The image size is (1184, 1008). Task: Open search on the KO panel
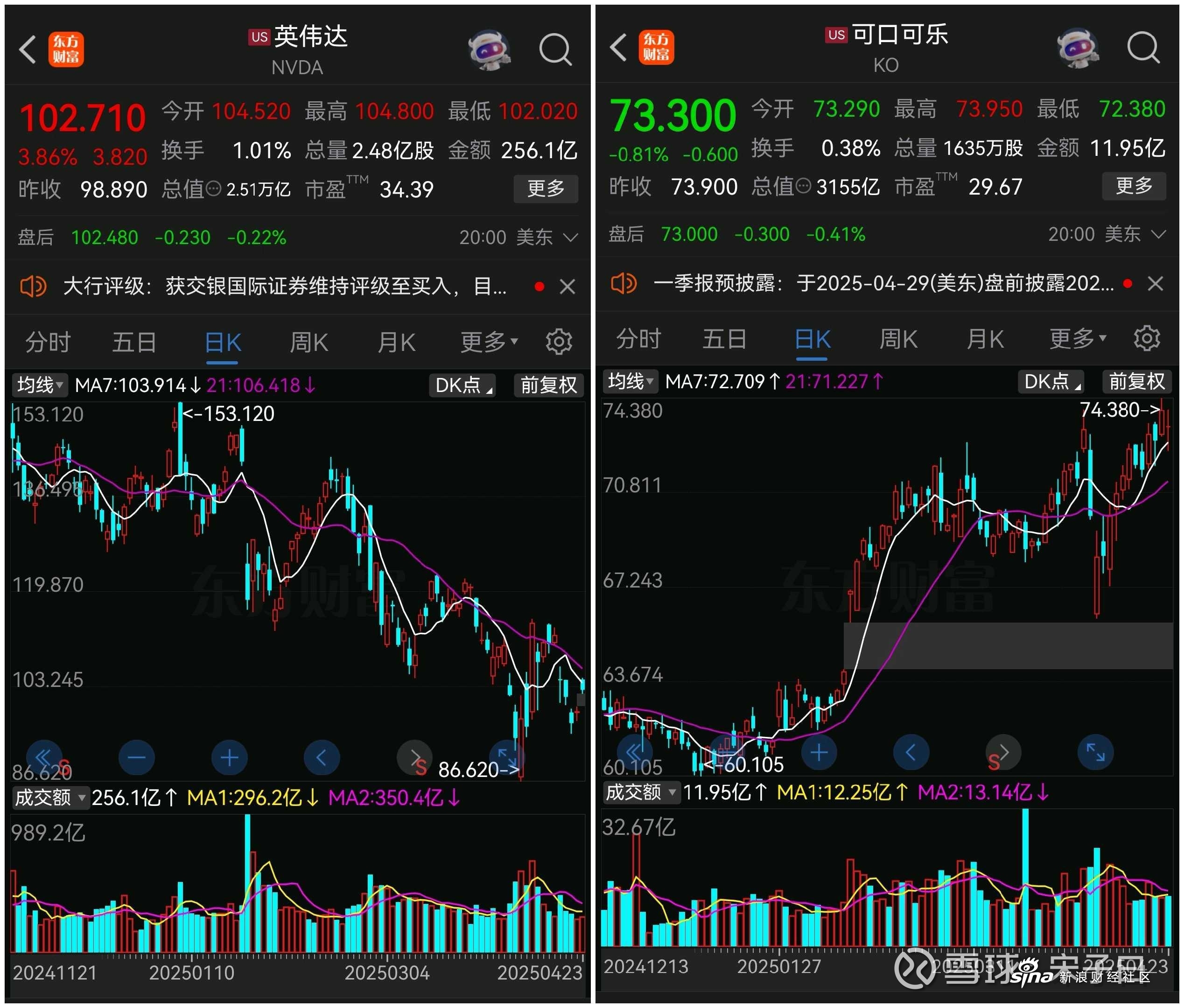pyautogui.click(x=1143, y=47)
